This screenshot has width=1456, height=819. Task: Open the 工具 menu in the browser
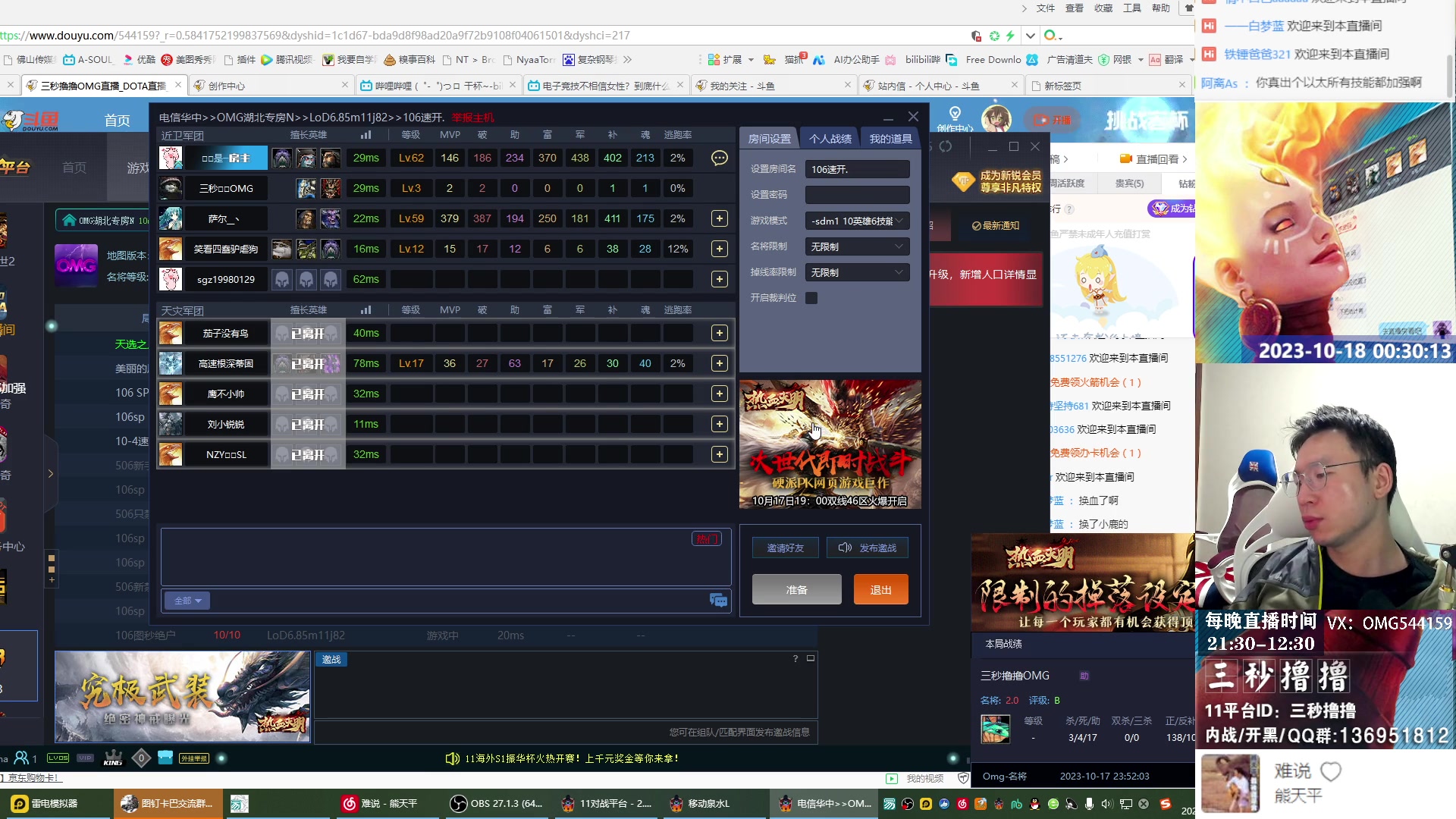pyautogui.click(x=1132, y=8)
